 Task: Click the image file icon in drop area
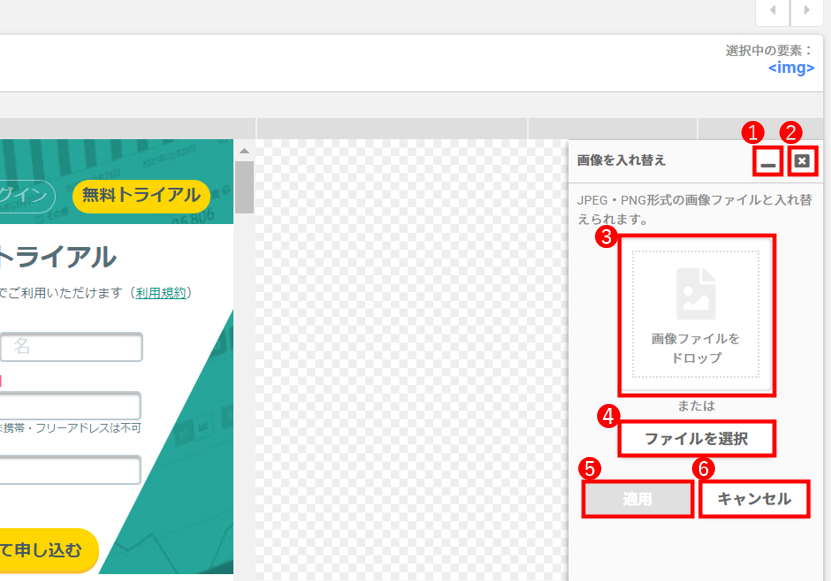click(x=696, y=293)
